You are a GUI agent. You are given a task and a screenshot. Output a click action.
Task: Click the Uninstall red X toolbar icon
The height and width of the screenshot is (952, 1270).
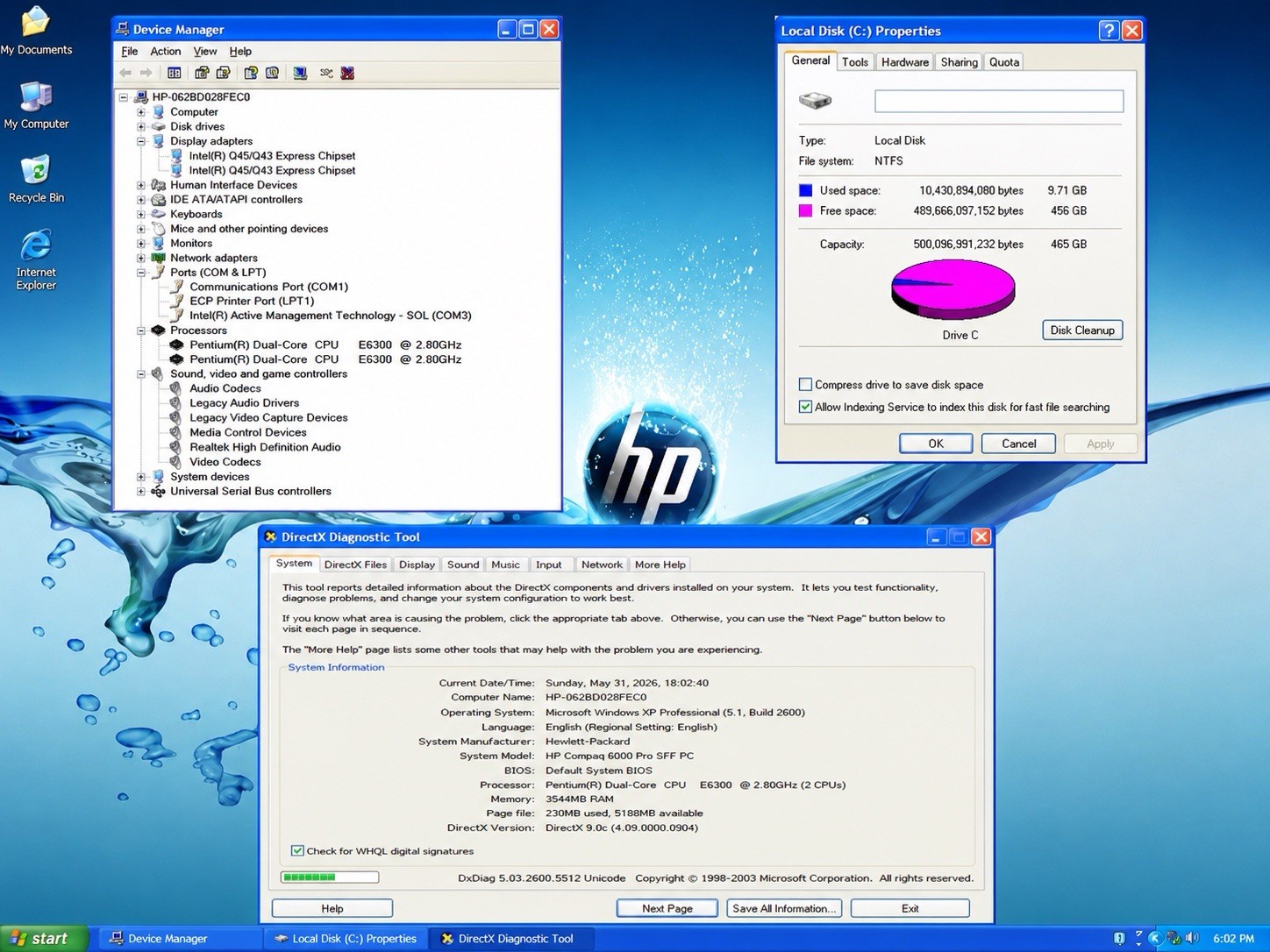(x=347, y=73)
